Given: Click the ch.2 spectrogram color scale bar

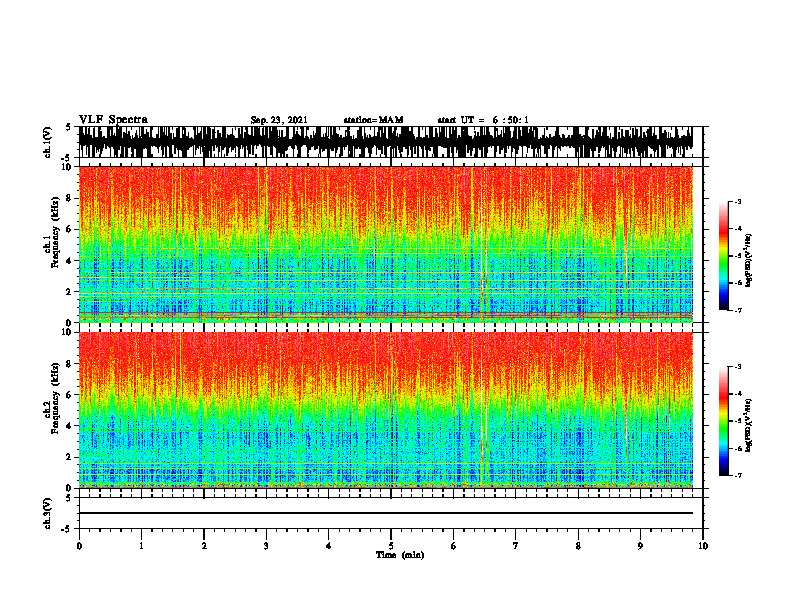Looking at the screenshot, I should 723,421.
